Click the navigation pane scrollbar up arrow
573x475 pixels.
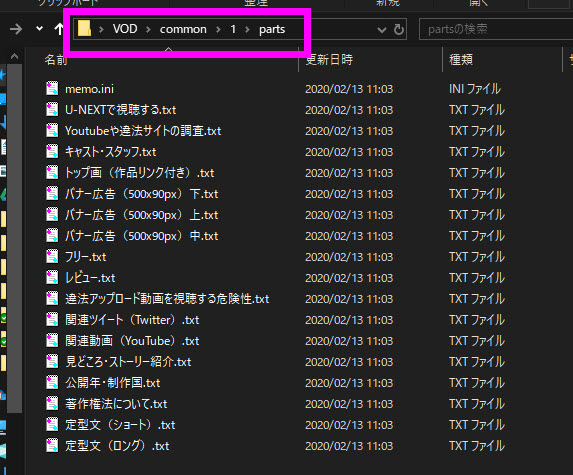14,56
